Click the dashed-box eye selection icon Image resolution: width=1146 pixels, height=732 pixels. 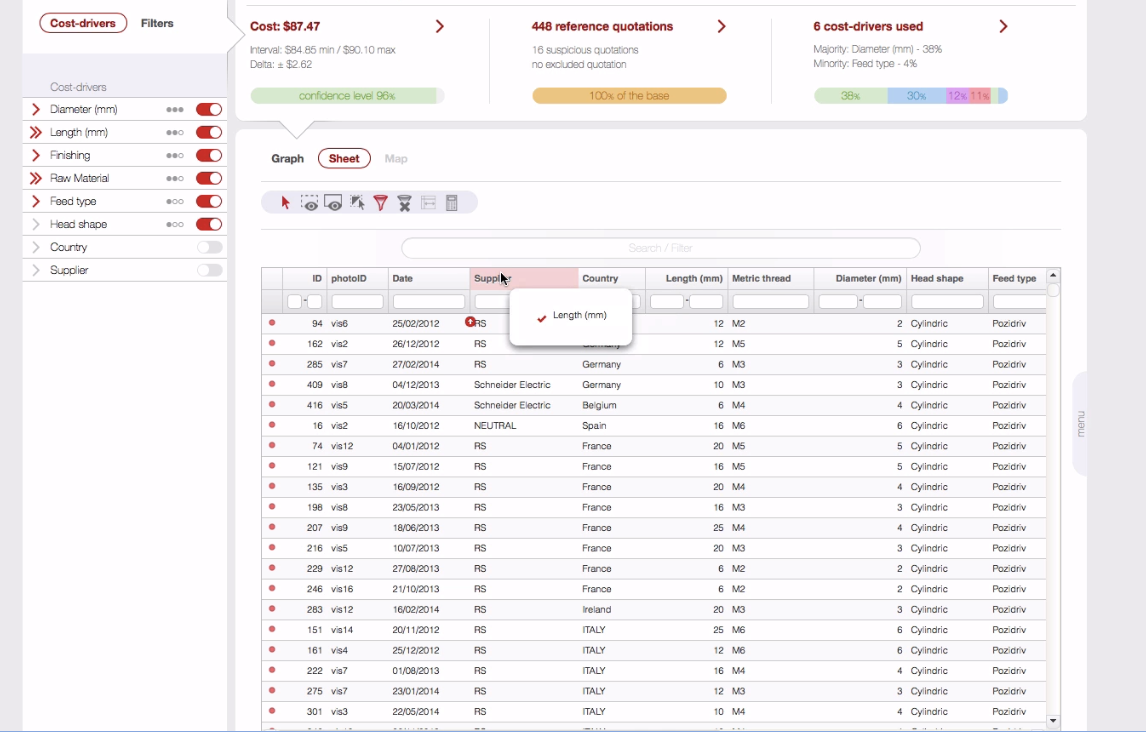310,203
